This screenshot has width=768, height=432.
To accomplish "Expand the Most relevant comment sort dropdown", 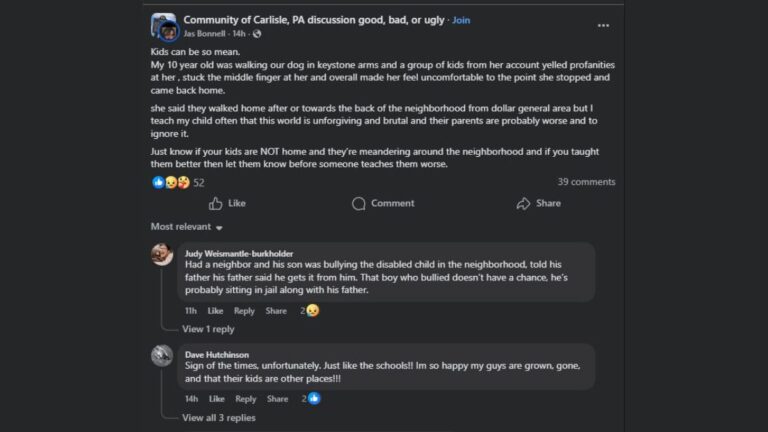I will (x=187, y=227).
